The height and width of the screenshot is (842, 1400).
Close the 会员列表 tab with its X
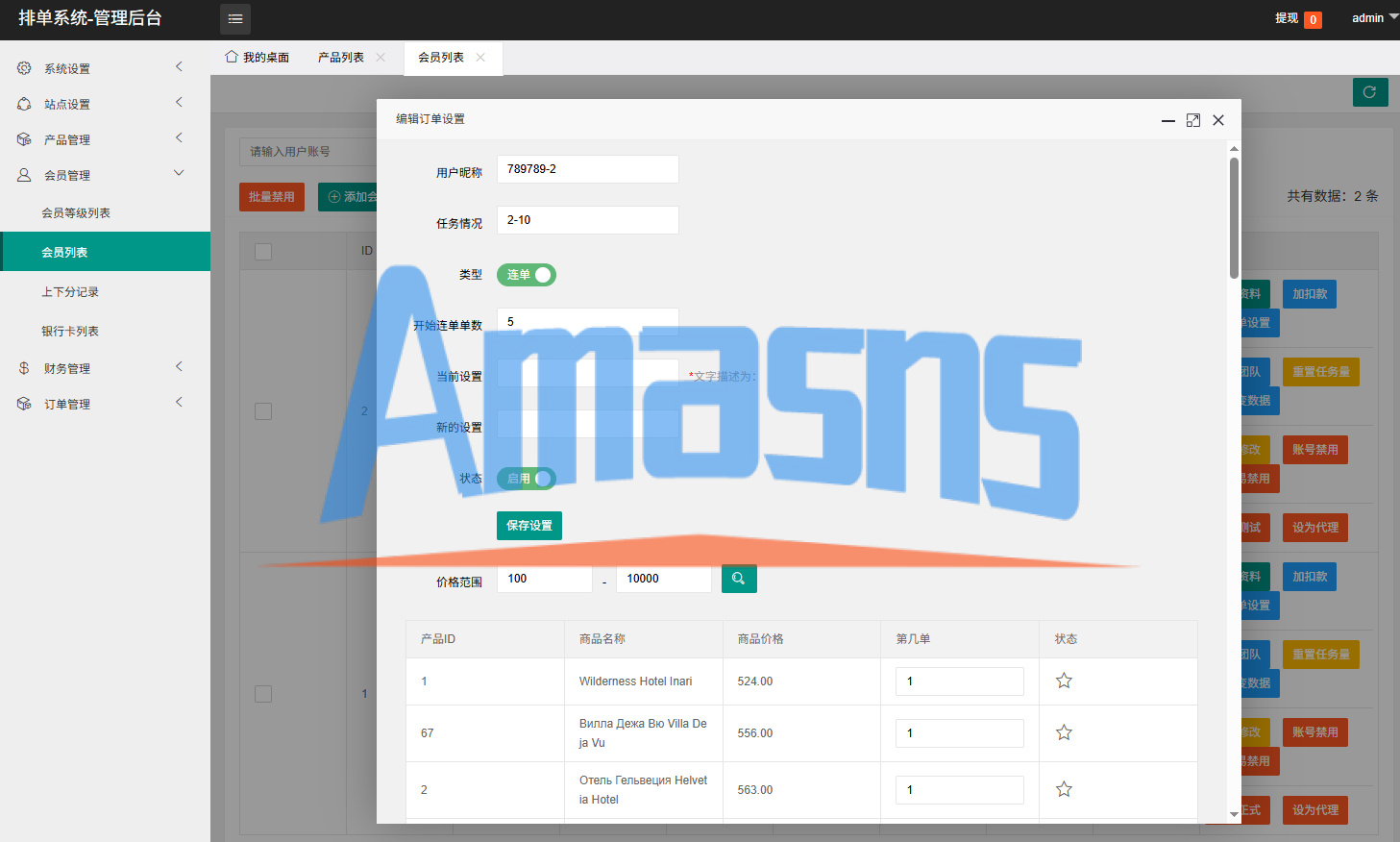pyautogui.click(x=480, y=58)
